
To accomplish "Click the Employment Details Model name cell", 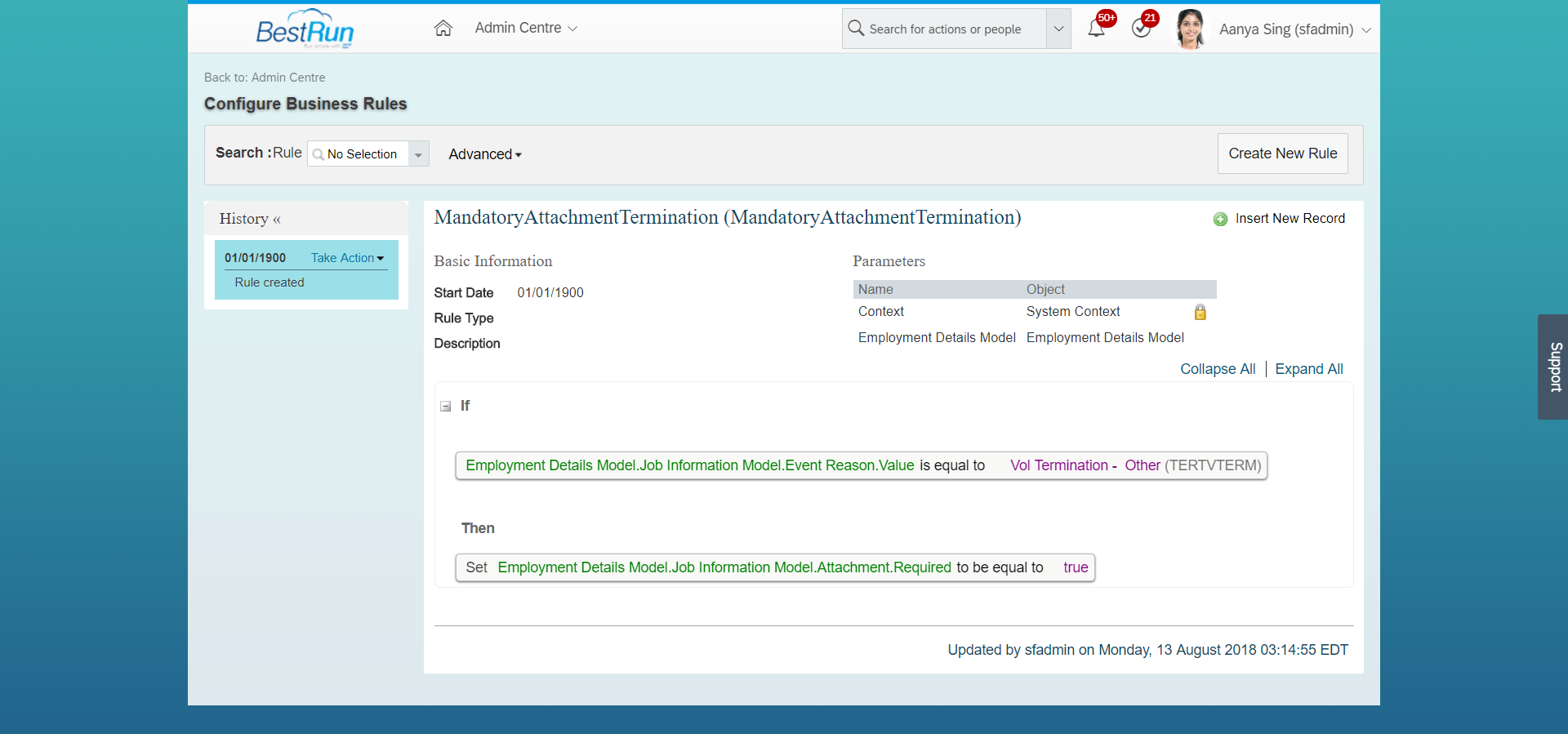I will point(937,338).
